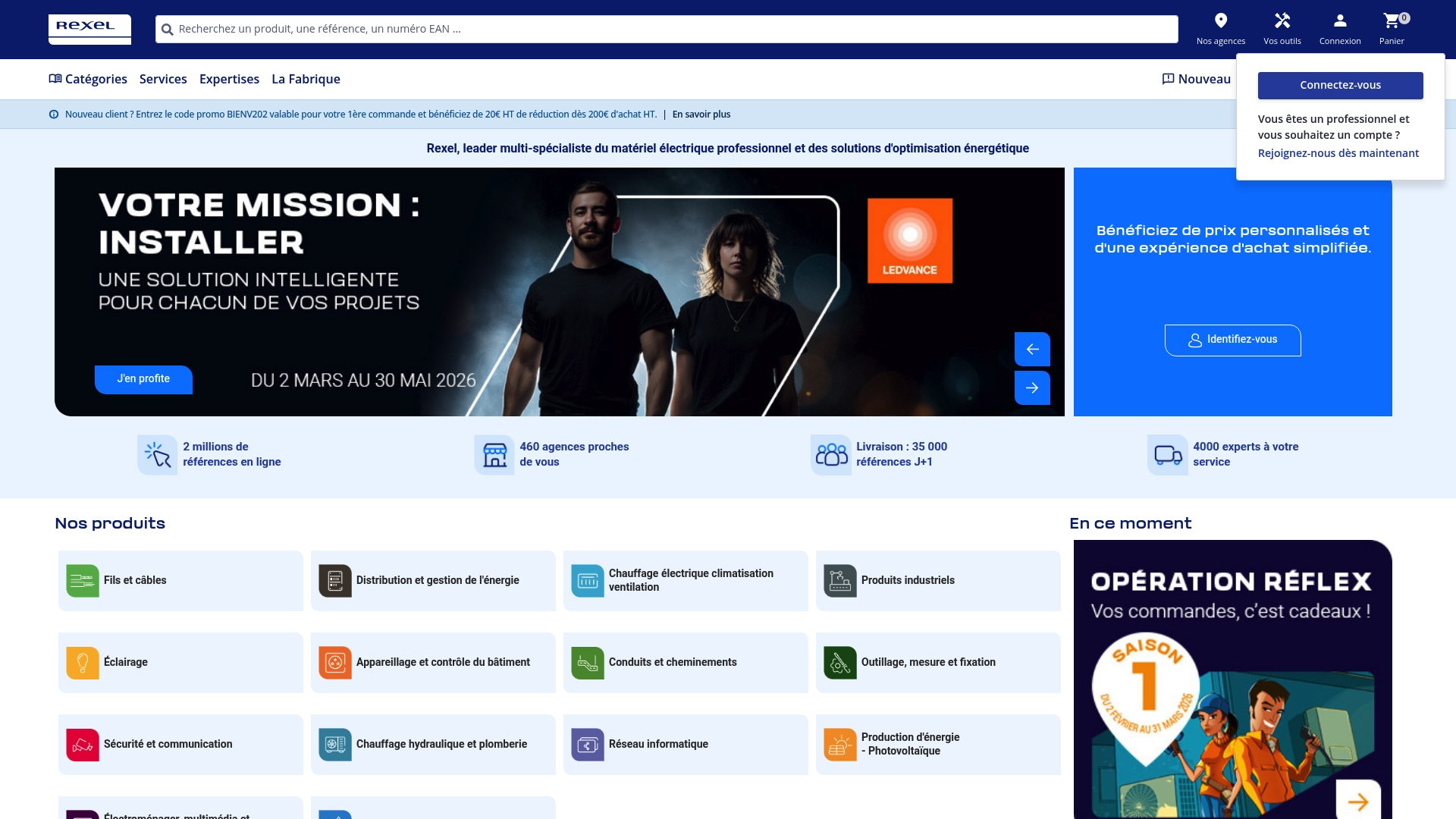
Task: Click the J'en profite button
Action: click(143, 379)
